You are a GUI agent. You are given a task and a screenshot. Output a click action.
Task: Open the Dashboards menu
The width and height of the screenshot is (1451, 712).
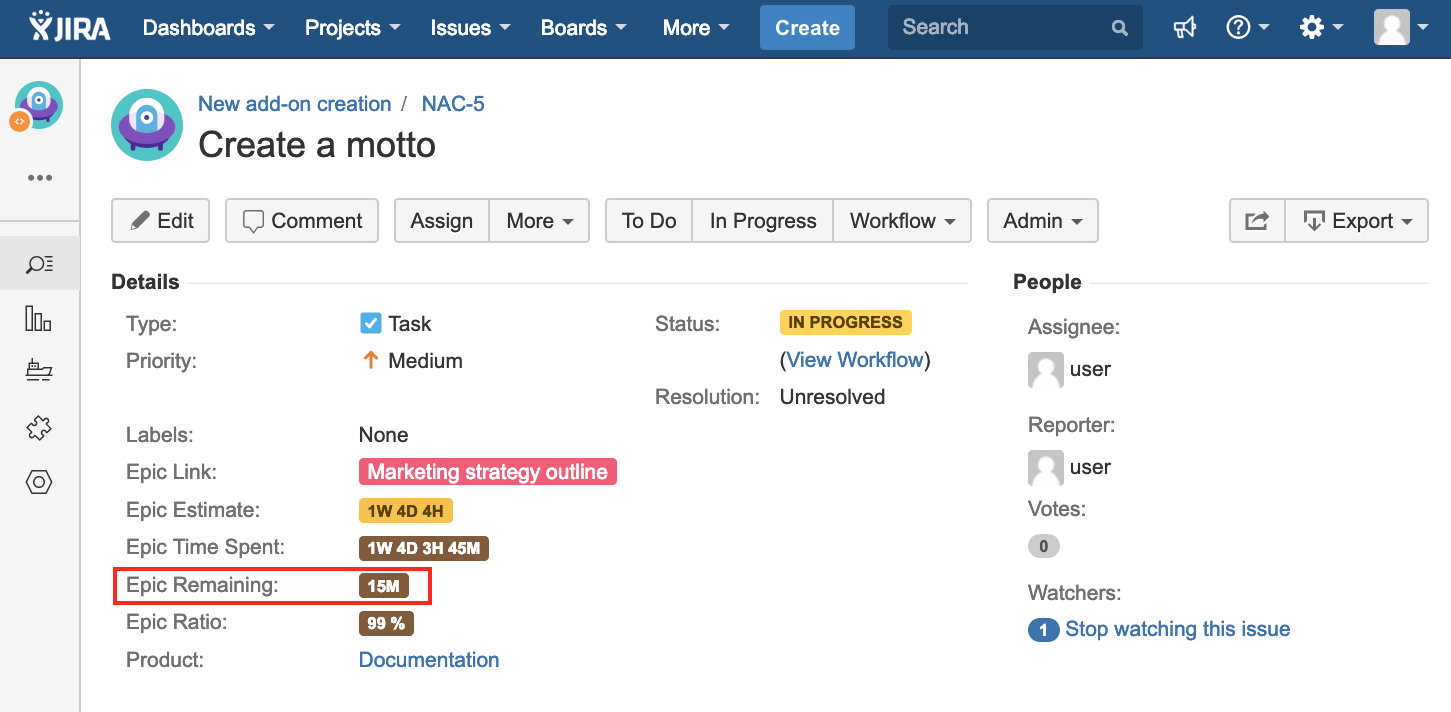click(208, 28)
